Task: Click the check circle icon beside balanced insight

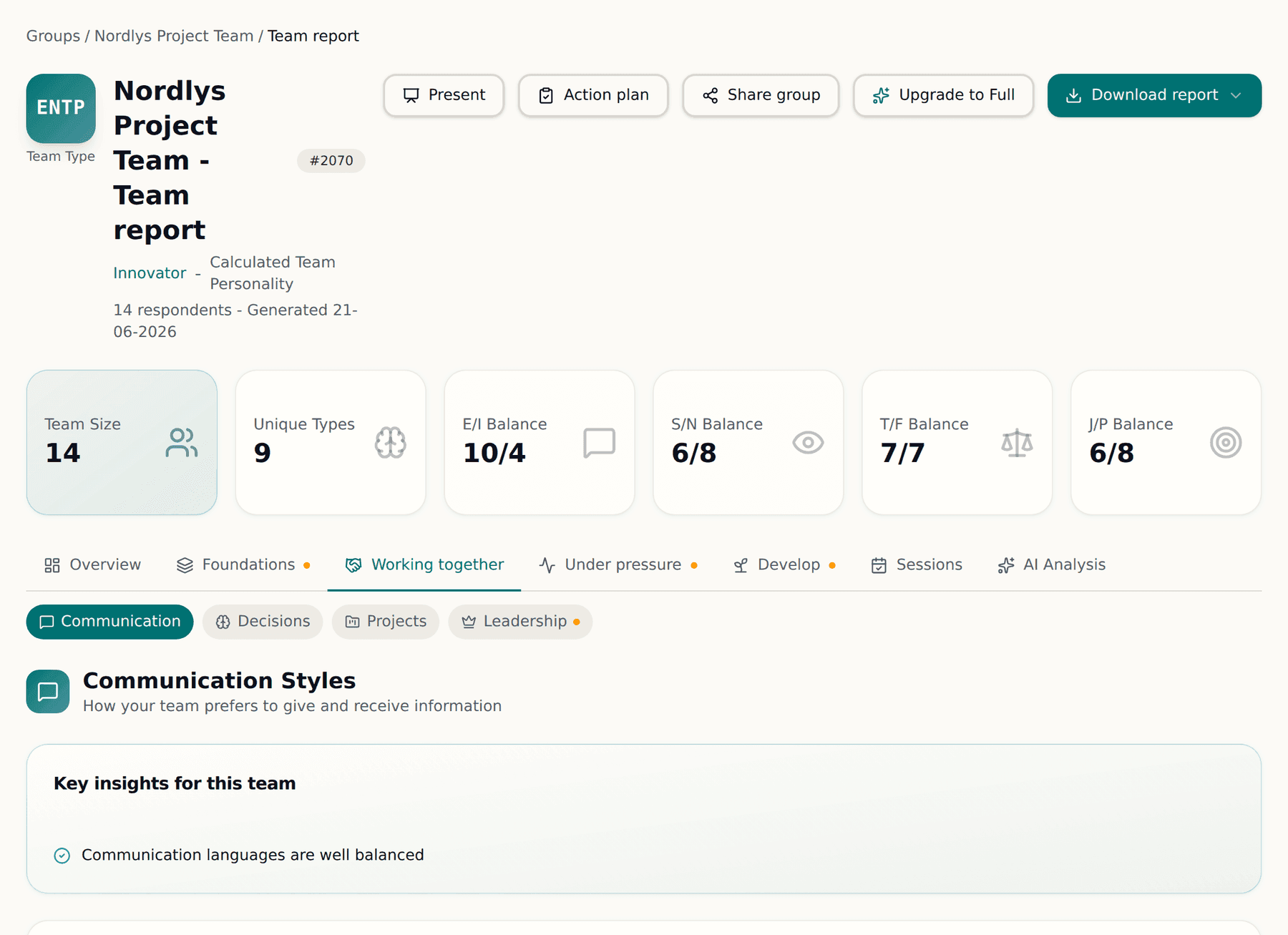Action: tap(62, 856)
